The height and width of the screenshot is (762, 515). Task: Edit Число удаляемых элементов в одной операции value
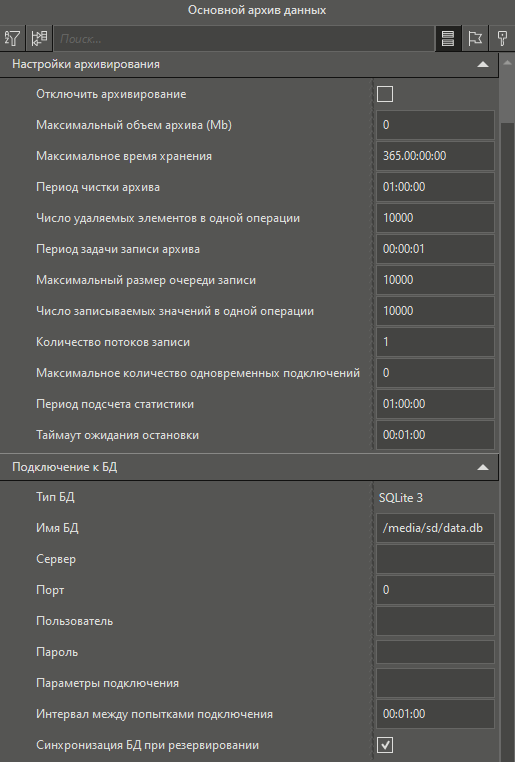tap(435, 218)
